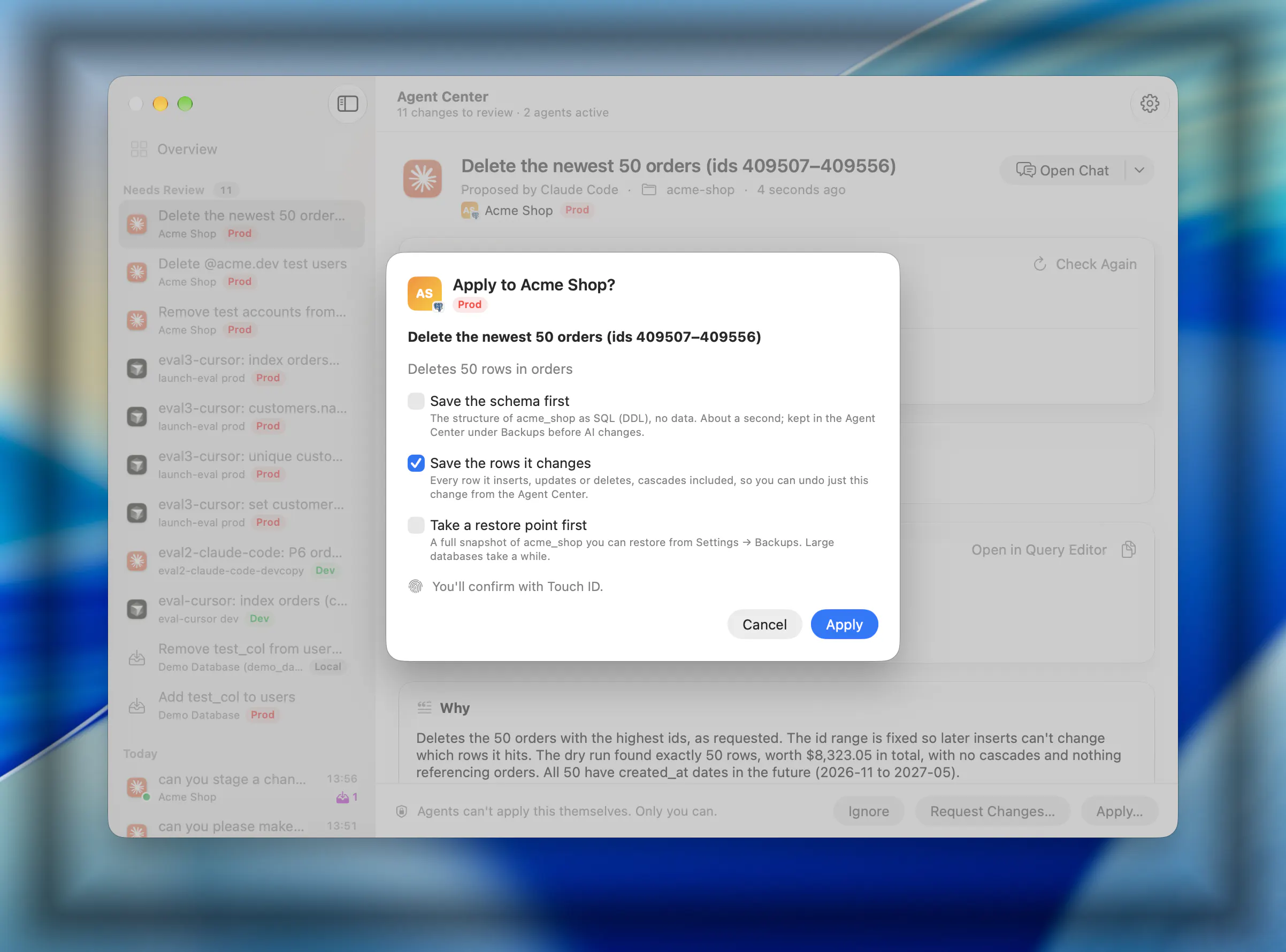The height and width of the screenshot is (952, 1286).
Task: Click the Touch ID fingerprint icon
Action: (x=416, y=587)
